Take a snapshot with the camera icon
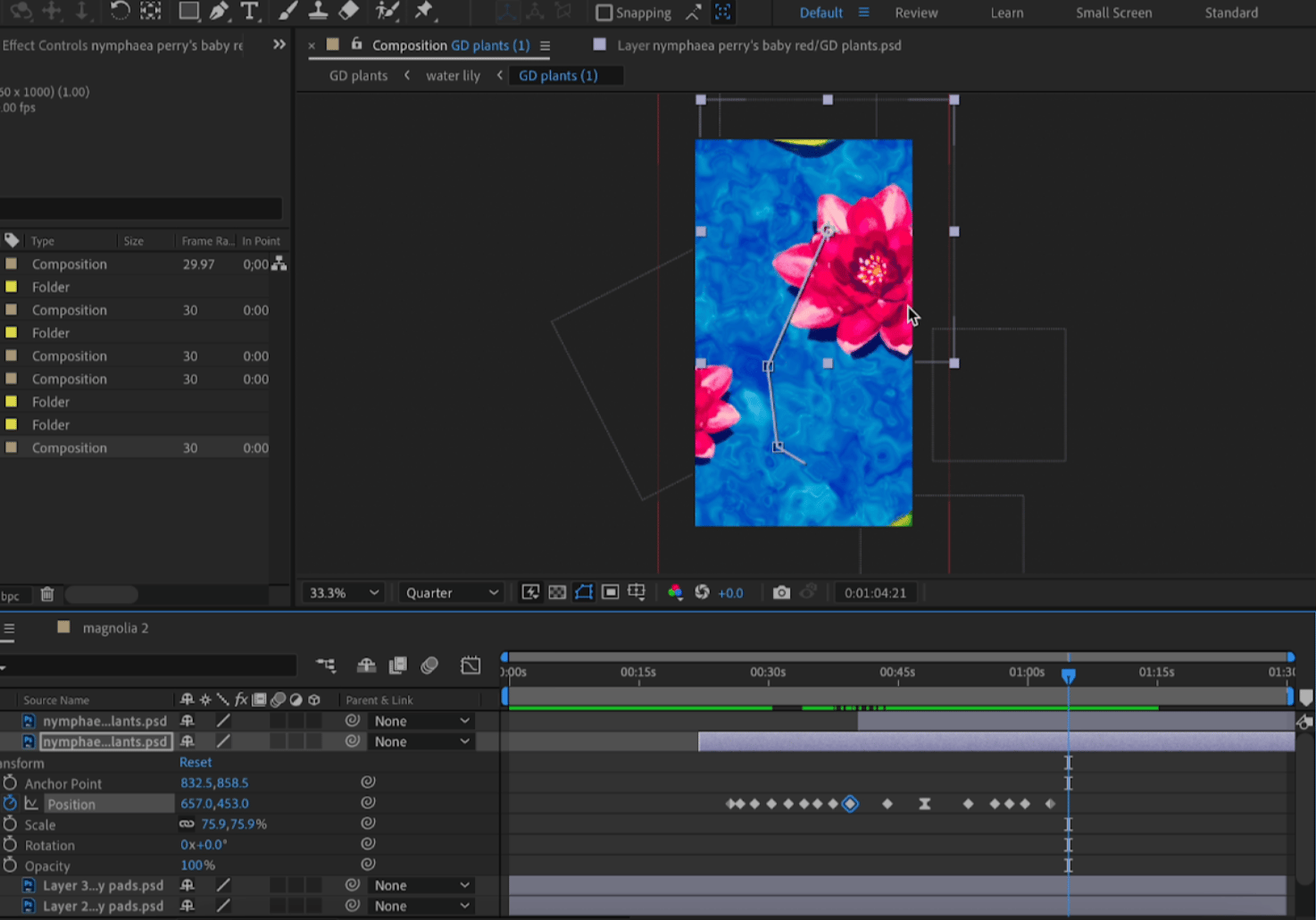The width and height of the screenshot is (1316, 920). [781, 592]
